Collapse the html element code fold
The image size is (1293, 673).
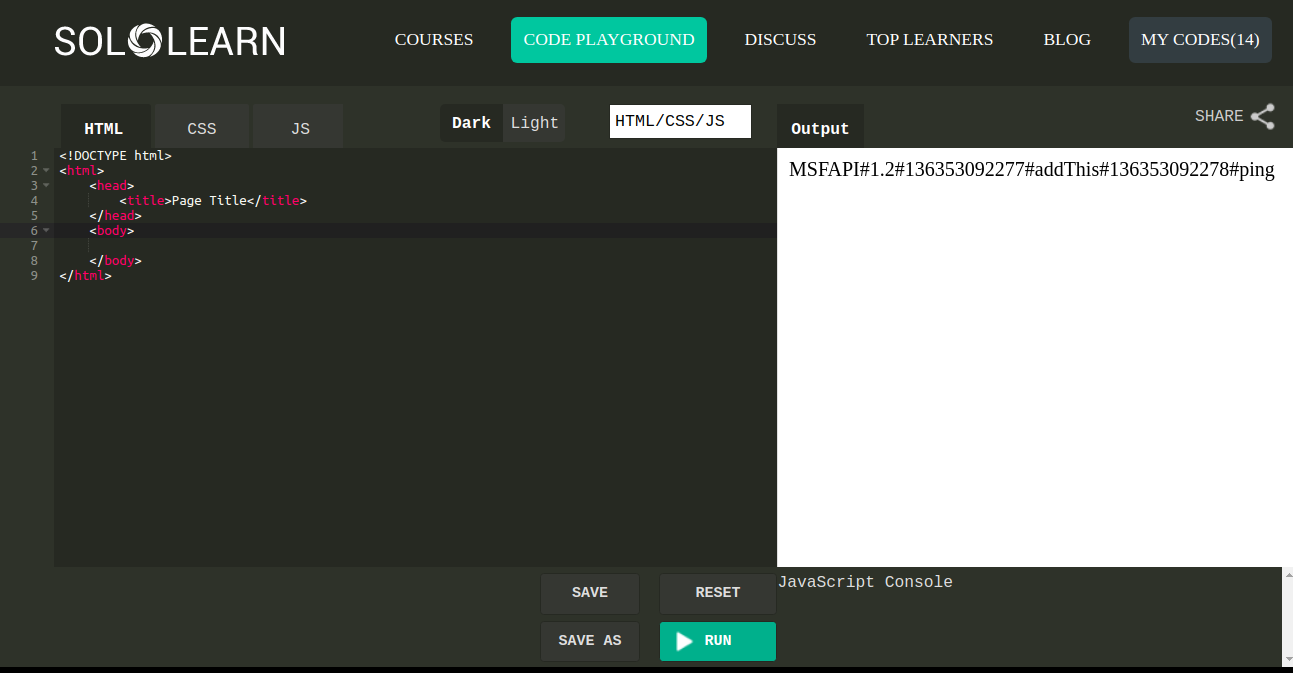(45, 170)
